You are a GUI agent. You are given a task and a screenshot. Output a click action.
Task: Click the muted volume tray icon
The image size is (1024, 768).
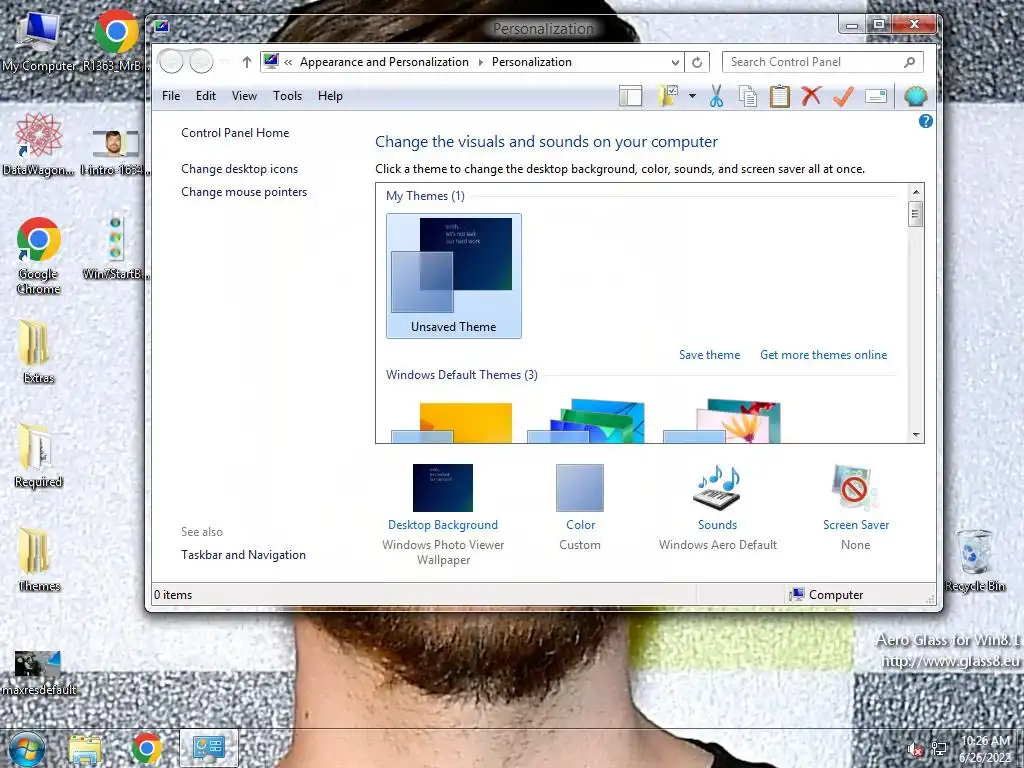pyautogui.click(x=916, y=750)
